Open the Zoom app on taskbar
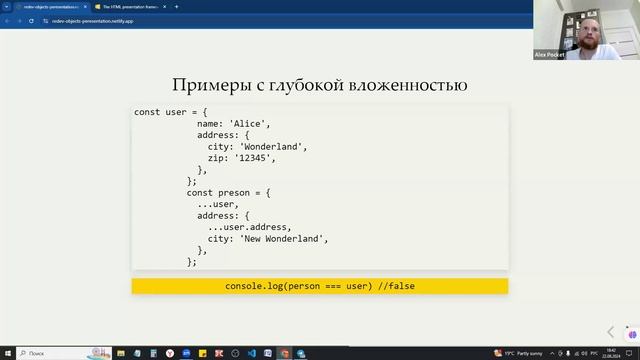Screen dimensions: 640x360 click(x=186, y=353)
